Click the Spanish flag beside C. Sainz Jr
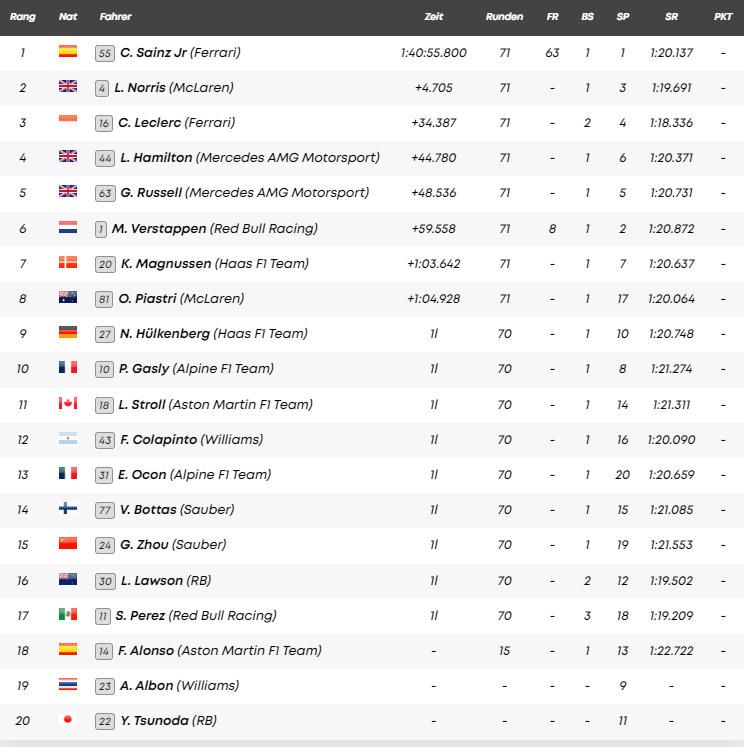Viewport: 744px width, 747px height. [68, 52]
